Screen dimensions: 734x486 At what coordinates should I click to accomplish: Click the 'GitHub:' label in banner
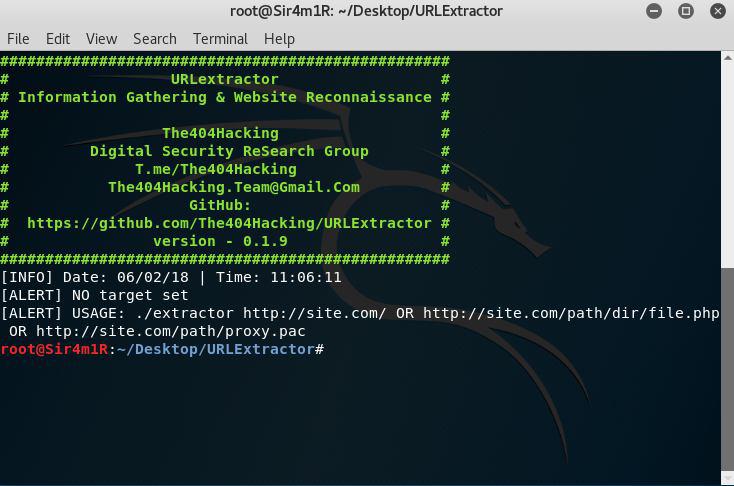pos(220,205)
